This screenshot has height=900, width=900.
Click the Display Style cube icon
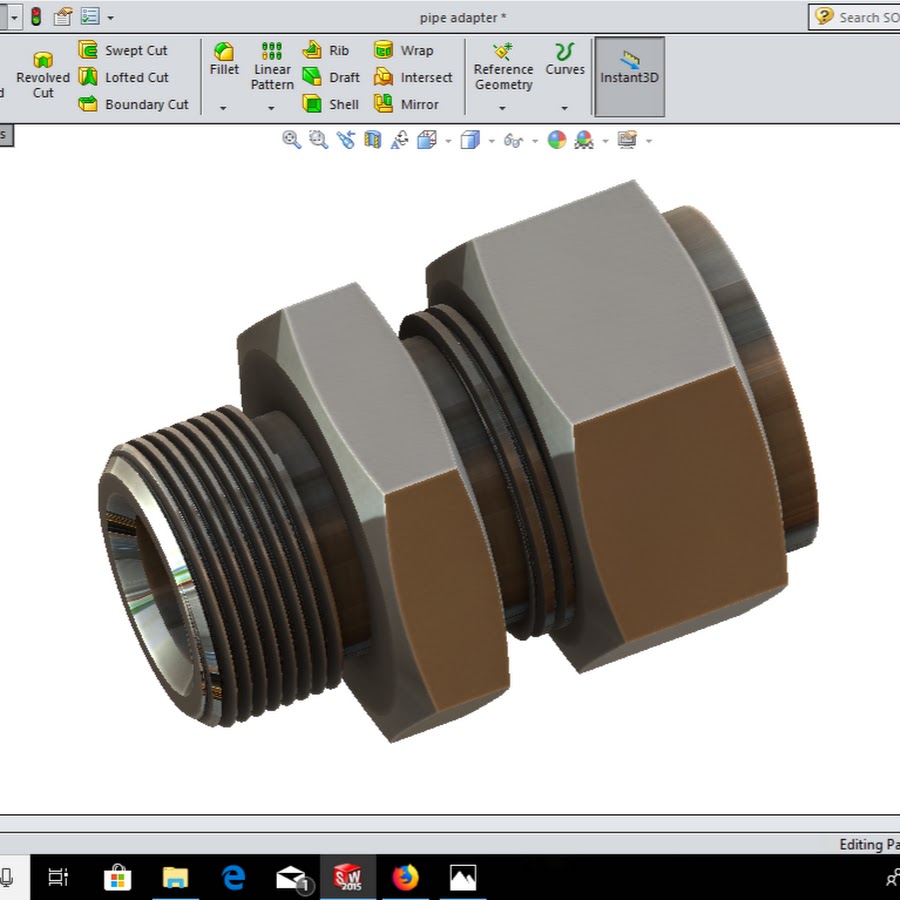[x=470, y=139]
